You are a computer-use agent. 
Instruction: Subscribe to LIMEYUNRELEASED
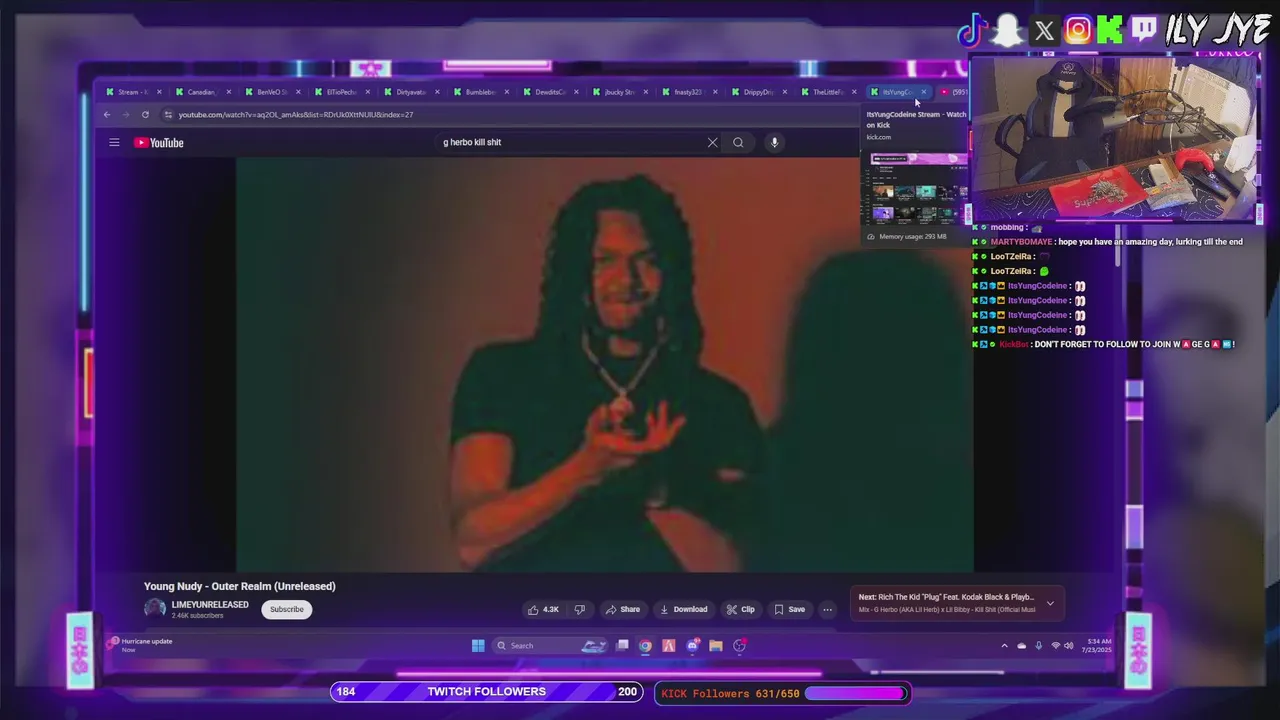click(x=286, y=609)
